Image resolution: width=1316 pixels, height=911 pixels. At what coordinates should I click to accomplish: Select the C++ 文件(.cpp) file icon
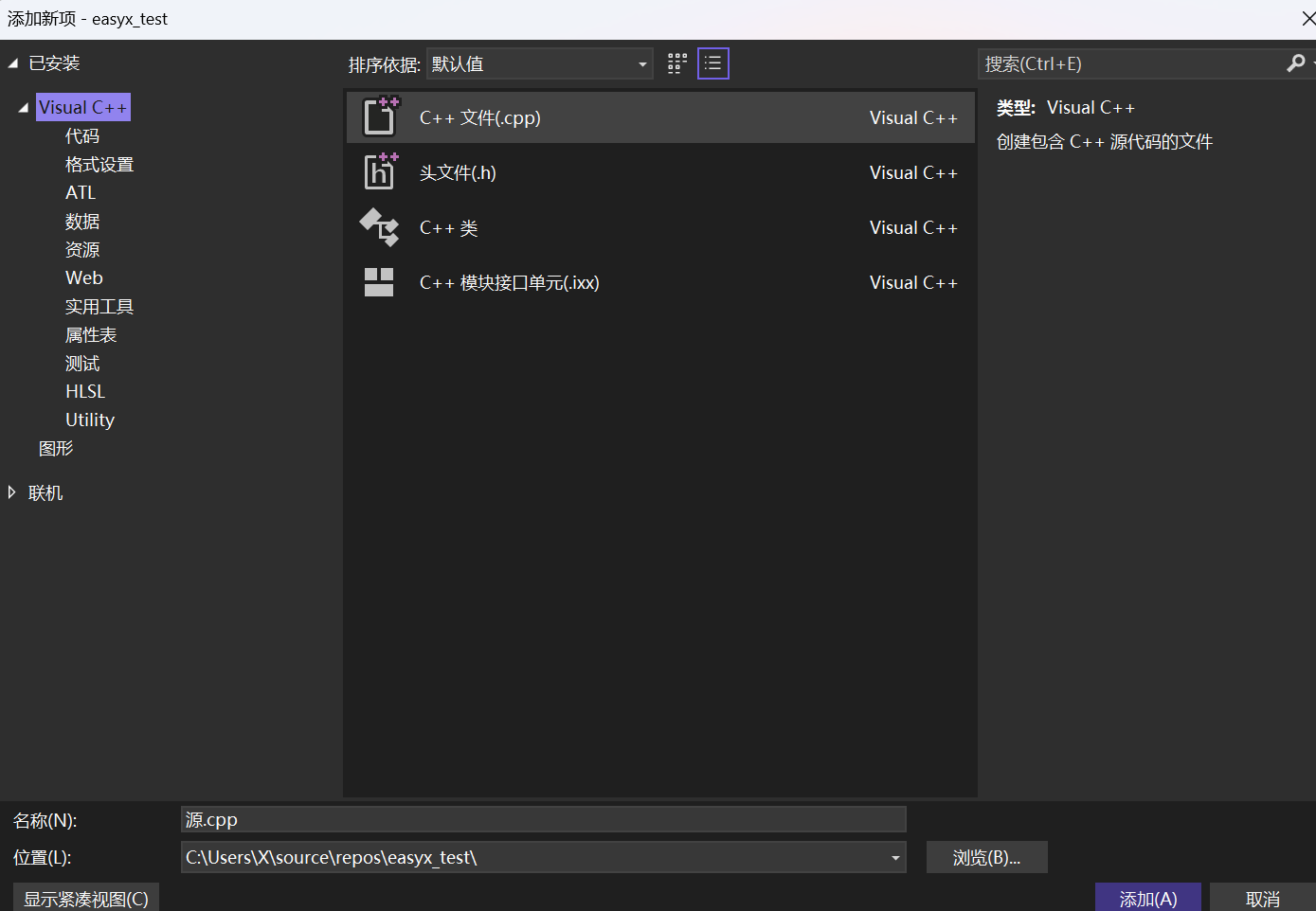click(x=381, y=116)
